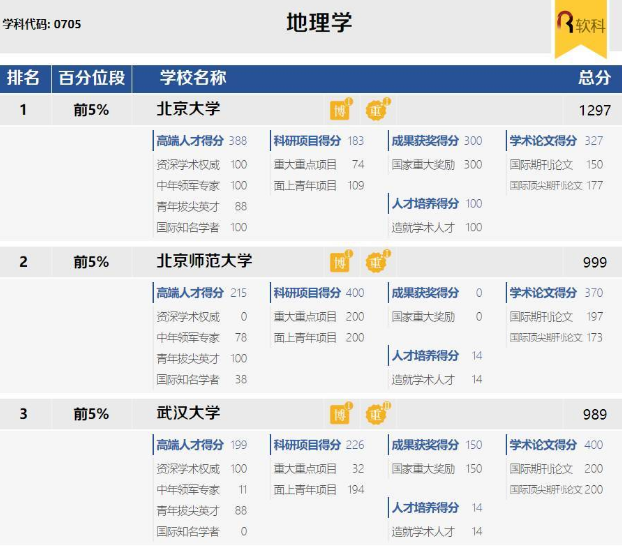Click the 重 badge next to 北京师范大学
This screenshot has height=547, width=622.
[x=376, y=262]
